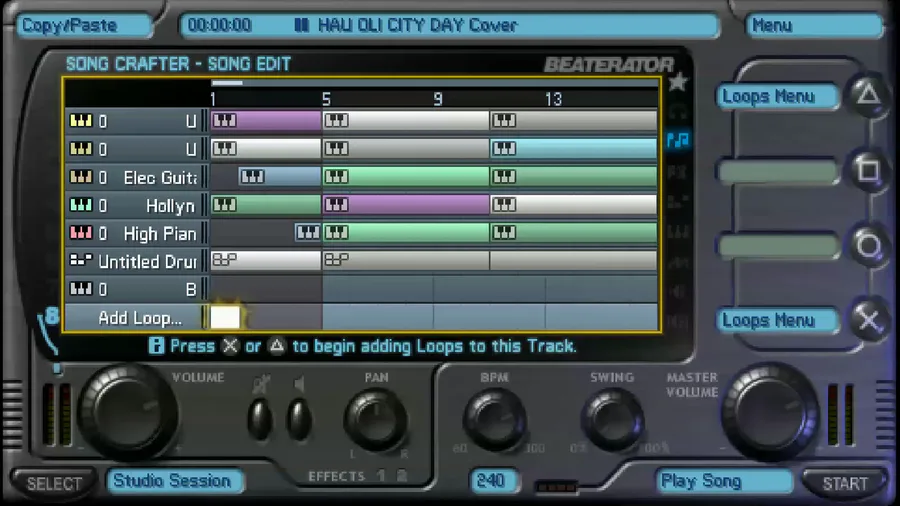900x506 pixels.
Task: Open Studio Session
Action: click(x=175, y=481)
